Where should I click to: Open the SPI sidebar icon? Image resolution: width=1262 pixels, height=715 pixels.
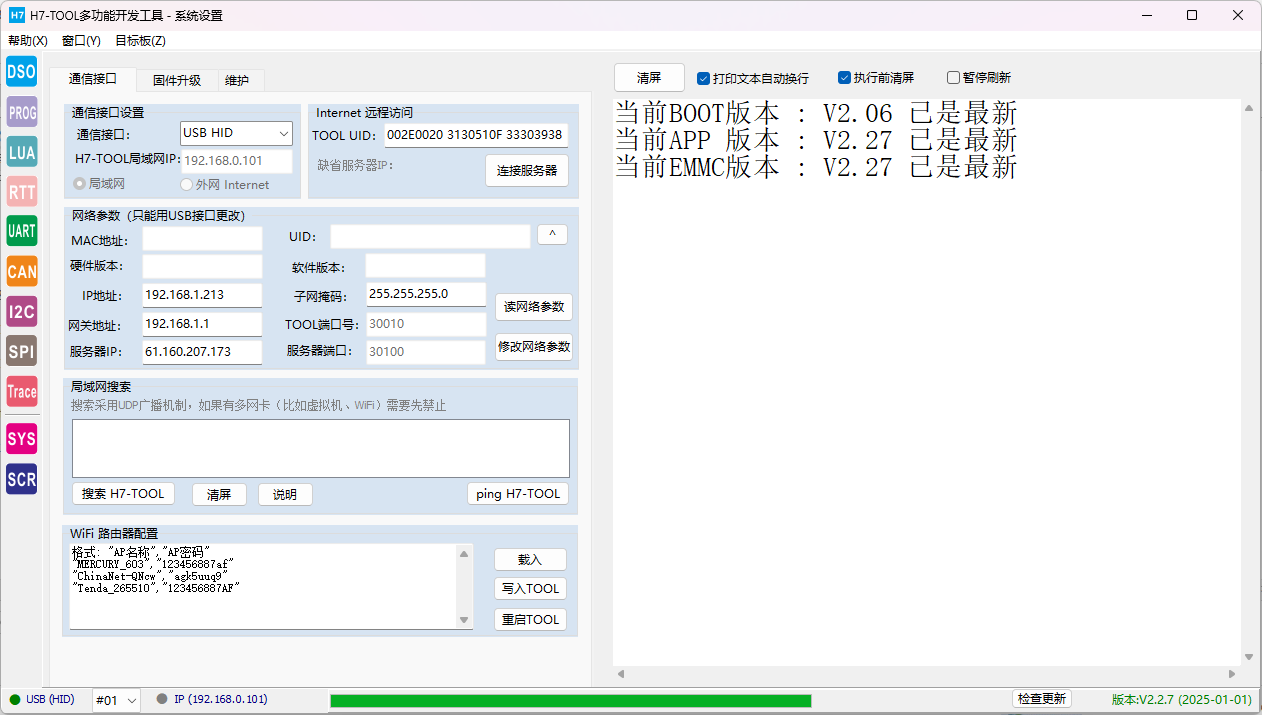coord(21,351)
